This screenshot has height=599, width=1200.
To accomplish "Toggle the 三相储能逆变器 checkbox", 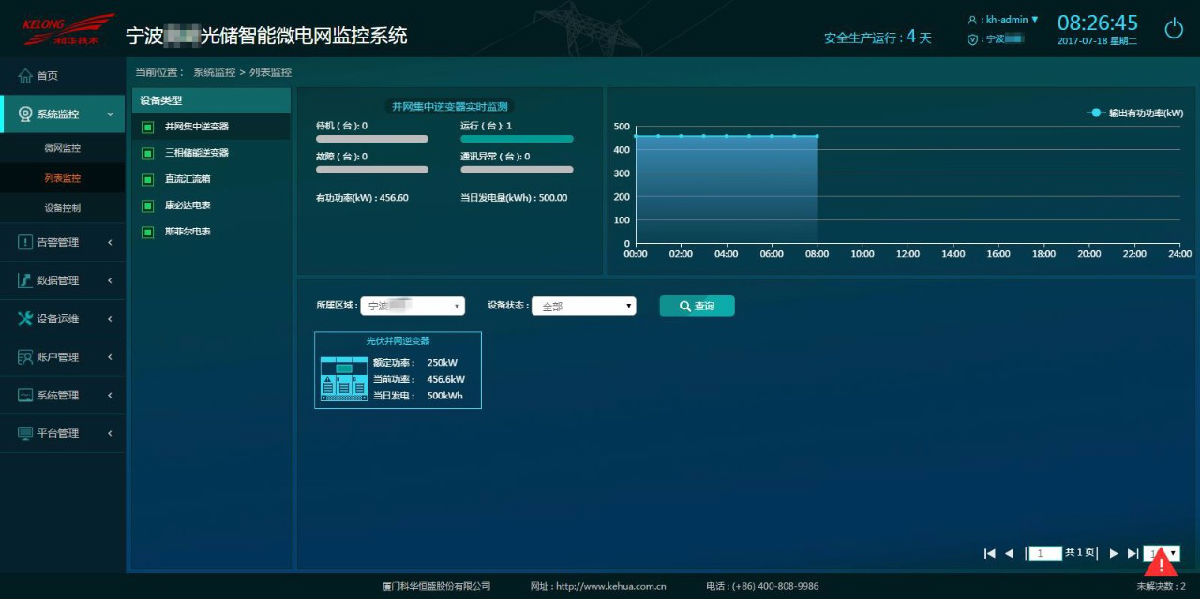I will 147,153.
